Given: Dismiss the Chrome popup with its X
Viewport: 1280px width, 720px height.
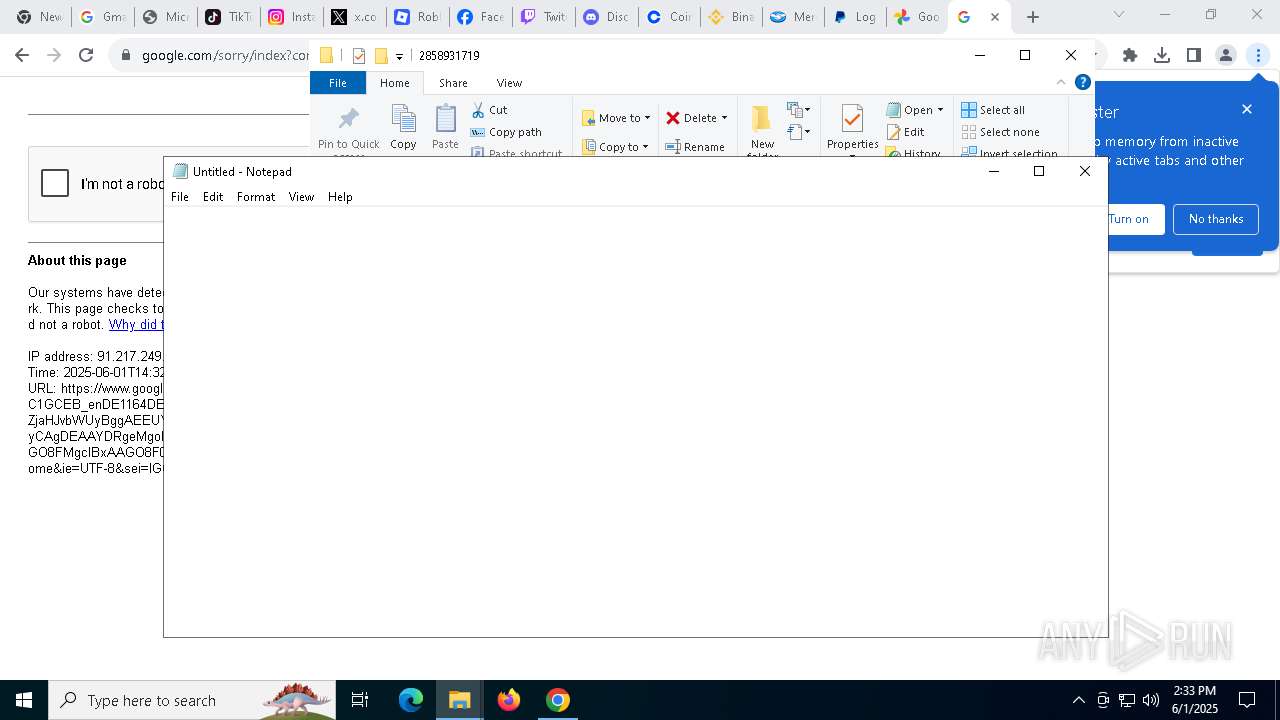Looking at the screenshot, I should tap(1247, 109).
